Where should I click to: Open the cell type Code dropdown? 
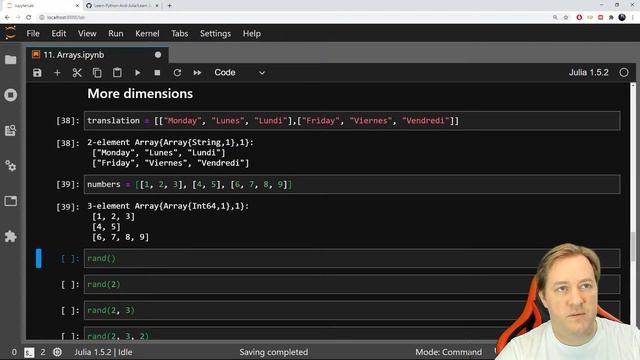click(240, 73)
